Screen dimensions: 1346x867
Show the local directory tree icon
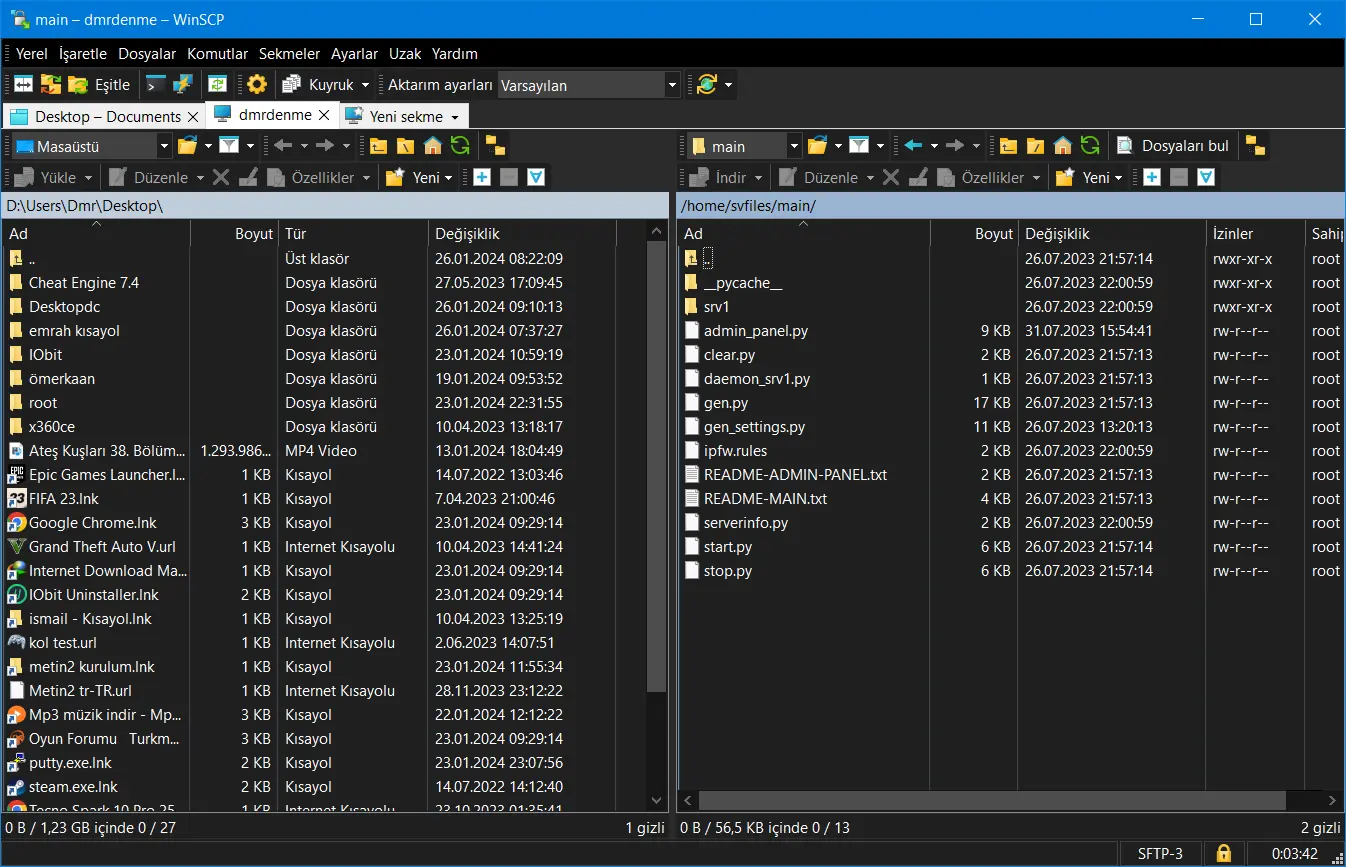pyautogui.click(x=495, y=146)
